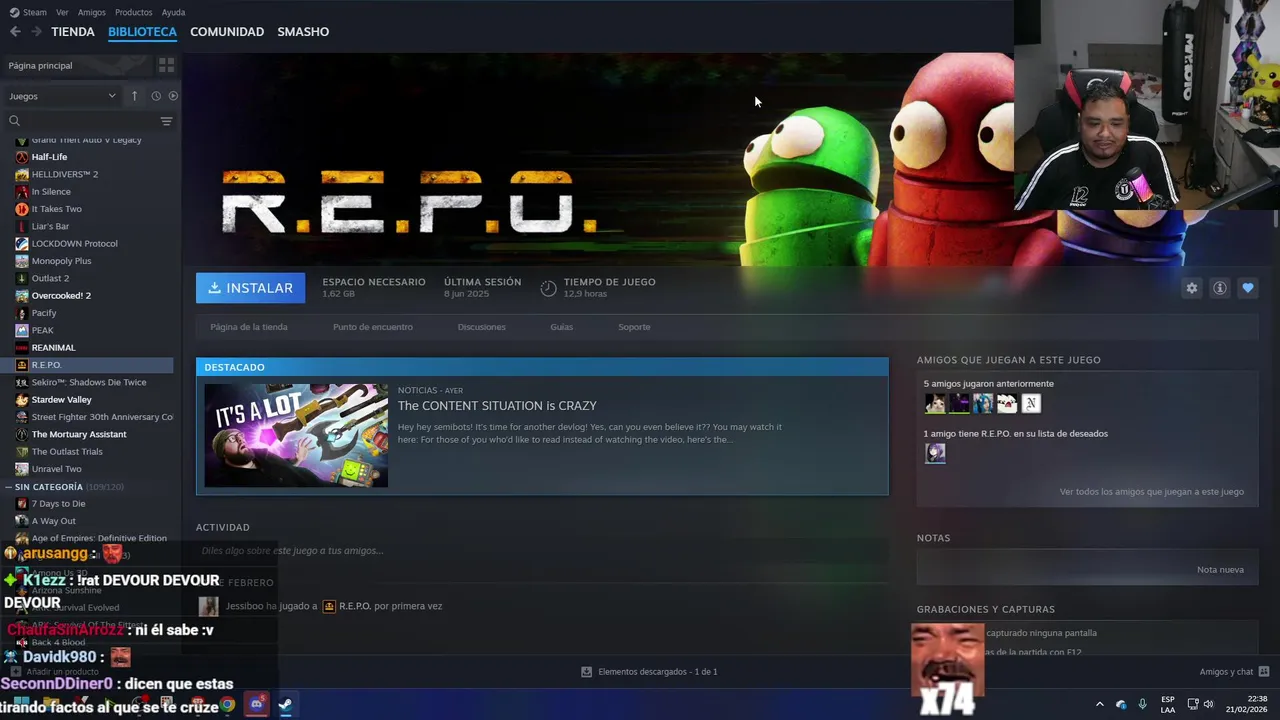1280x720 pixels.
Task: Select Unravel Two entry
Action: (x=56, y=469)
